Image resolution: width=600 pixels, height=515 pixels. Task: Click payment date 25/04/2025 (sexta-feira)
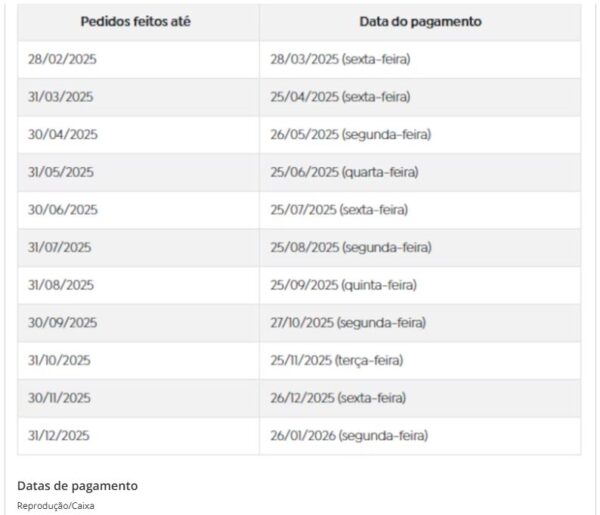click(x=340, y=97)
